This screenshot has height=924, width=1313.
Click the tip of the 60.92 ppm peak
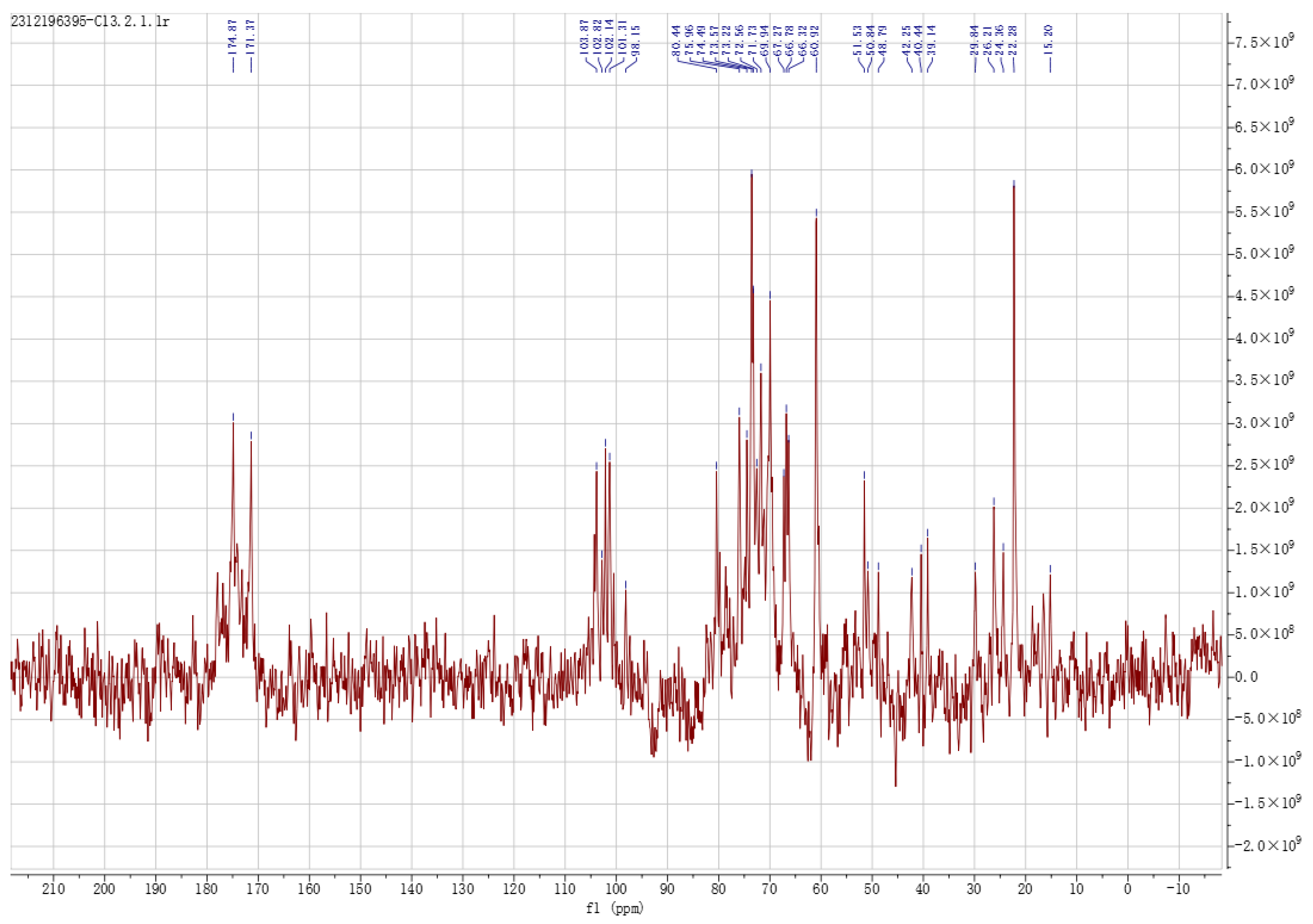click(x=816, y=219)
